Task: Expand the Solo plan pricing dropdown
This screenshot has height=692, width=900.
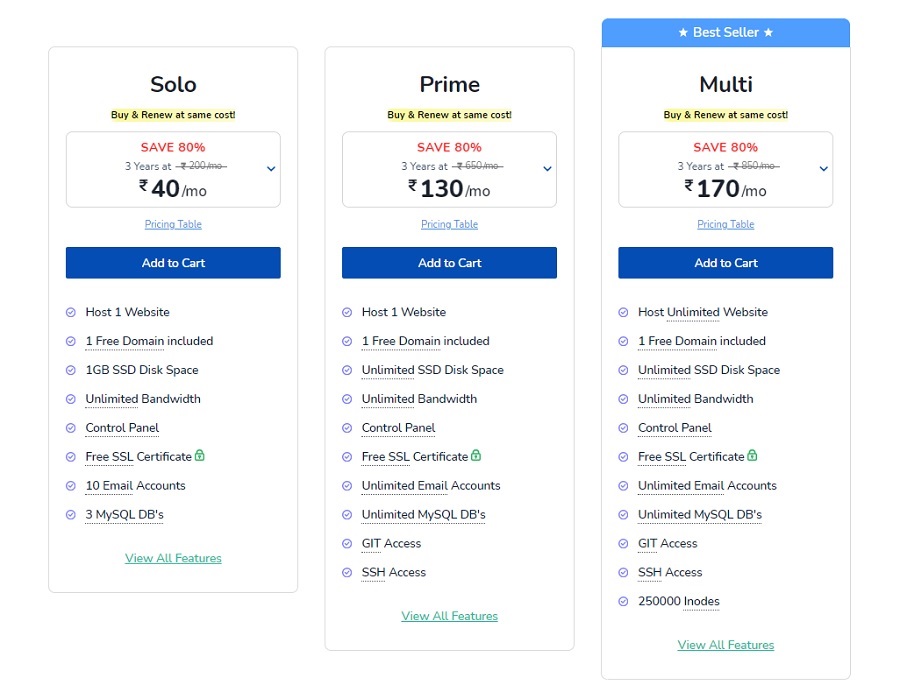Action: click(271, 169)
